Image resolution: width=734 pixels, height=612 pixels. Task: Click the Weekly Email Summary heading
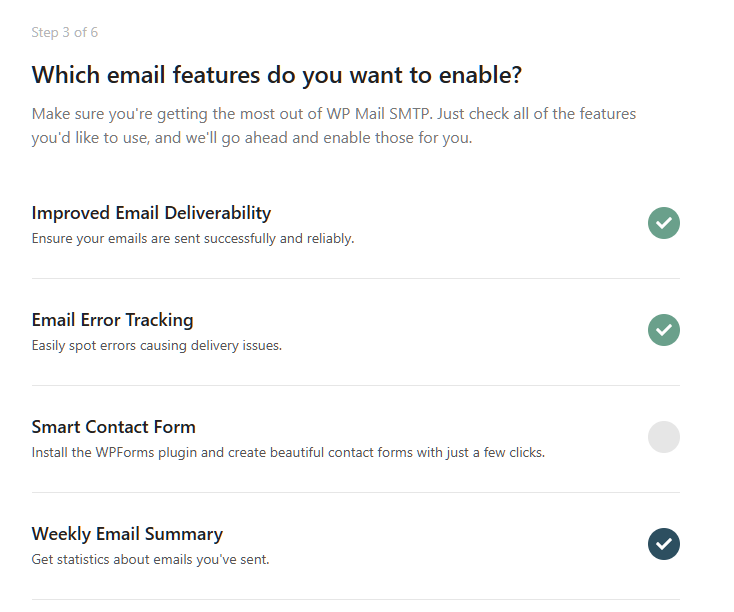127,534
